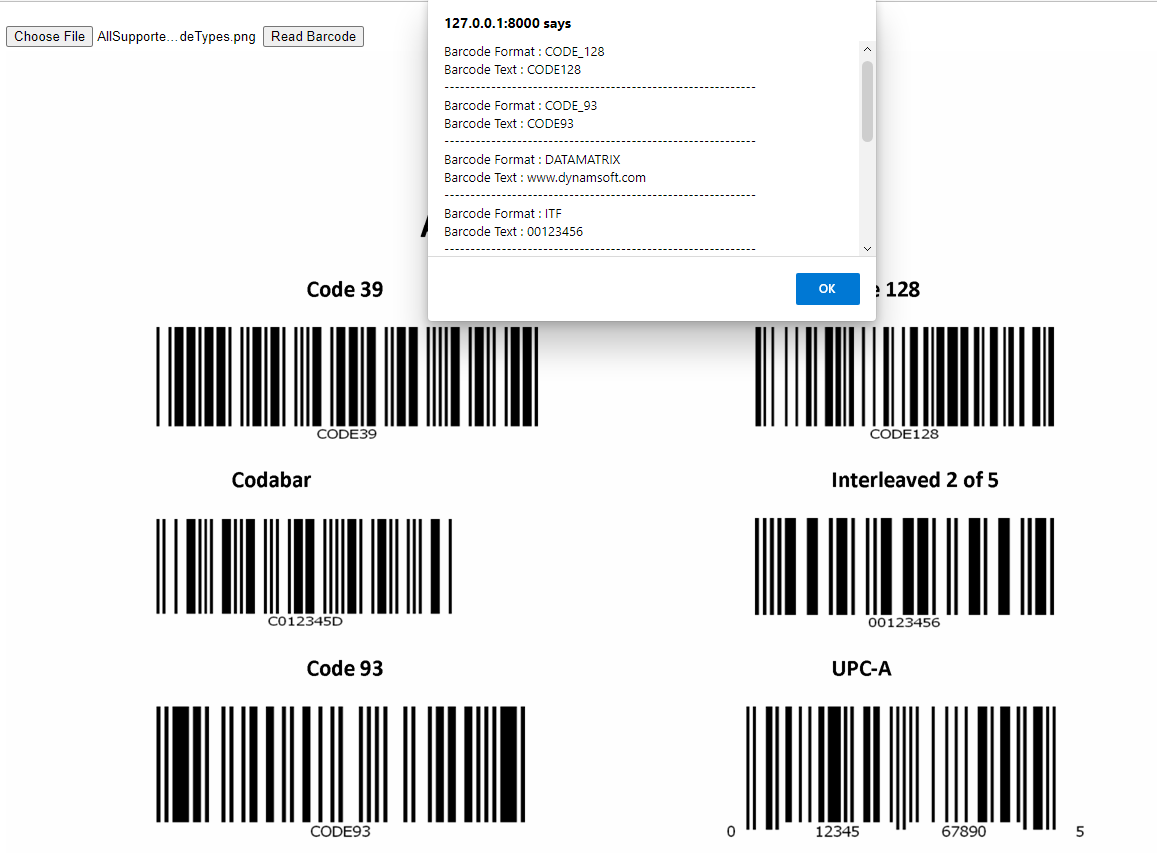Click the Interleaved 2 of 5 barcode
Viewport: 1157px width, 853px height.
(x=904, y=566)
